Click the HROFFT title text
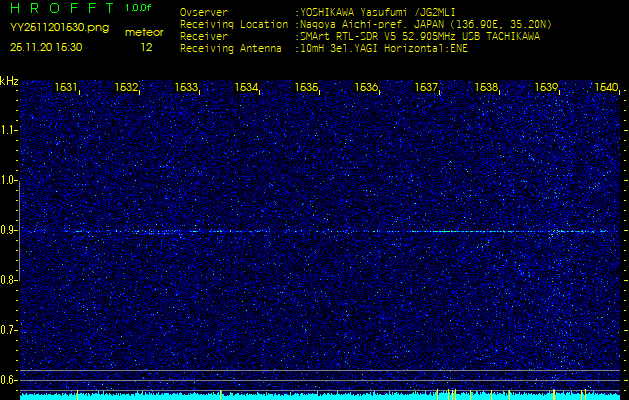The width and height of the screenshot is (629, 400). [59, 8]
